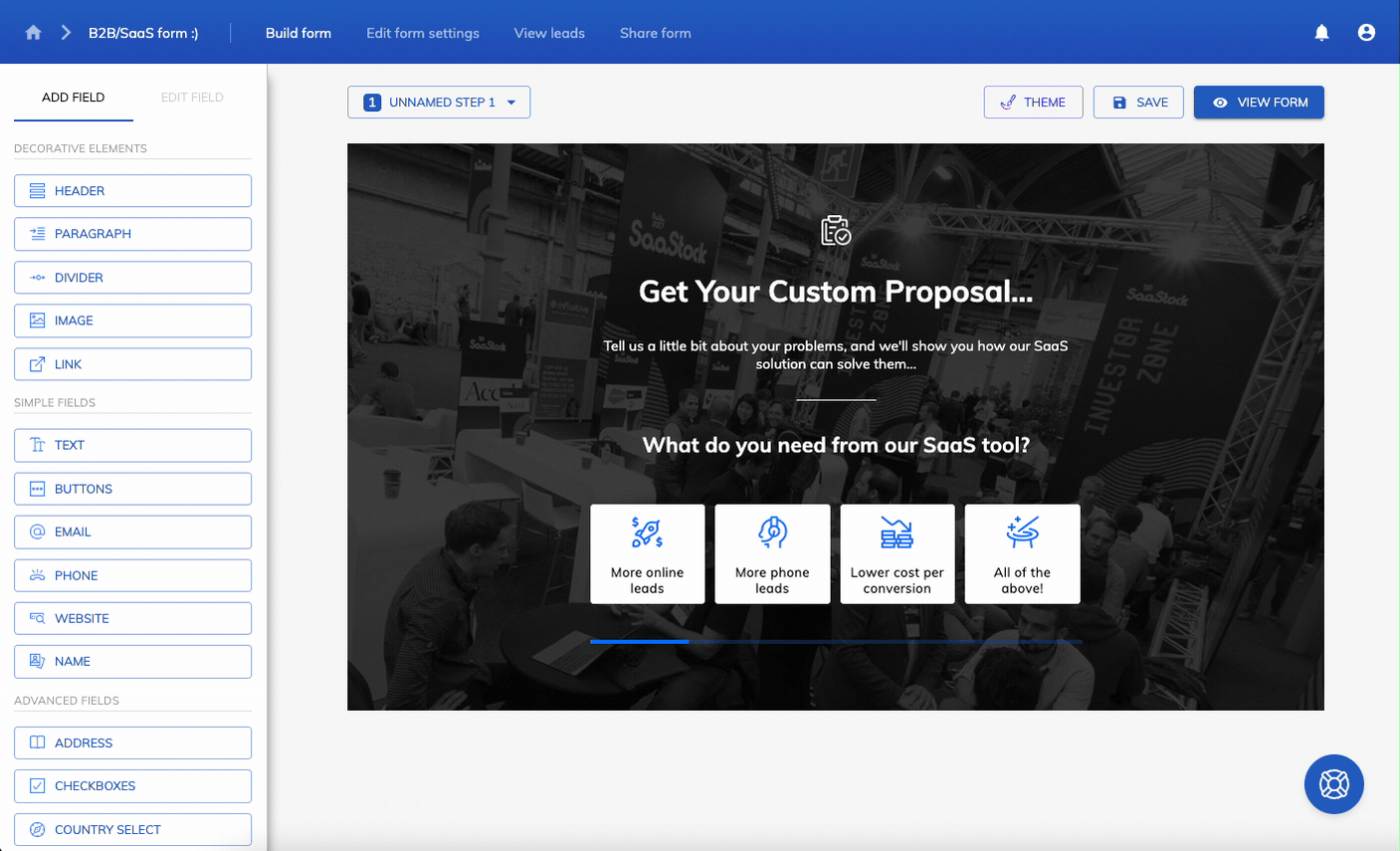Open notifications bell icon
This screenshot has height=851, width=1400.
1321,33
